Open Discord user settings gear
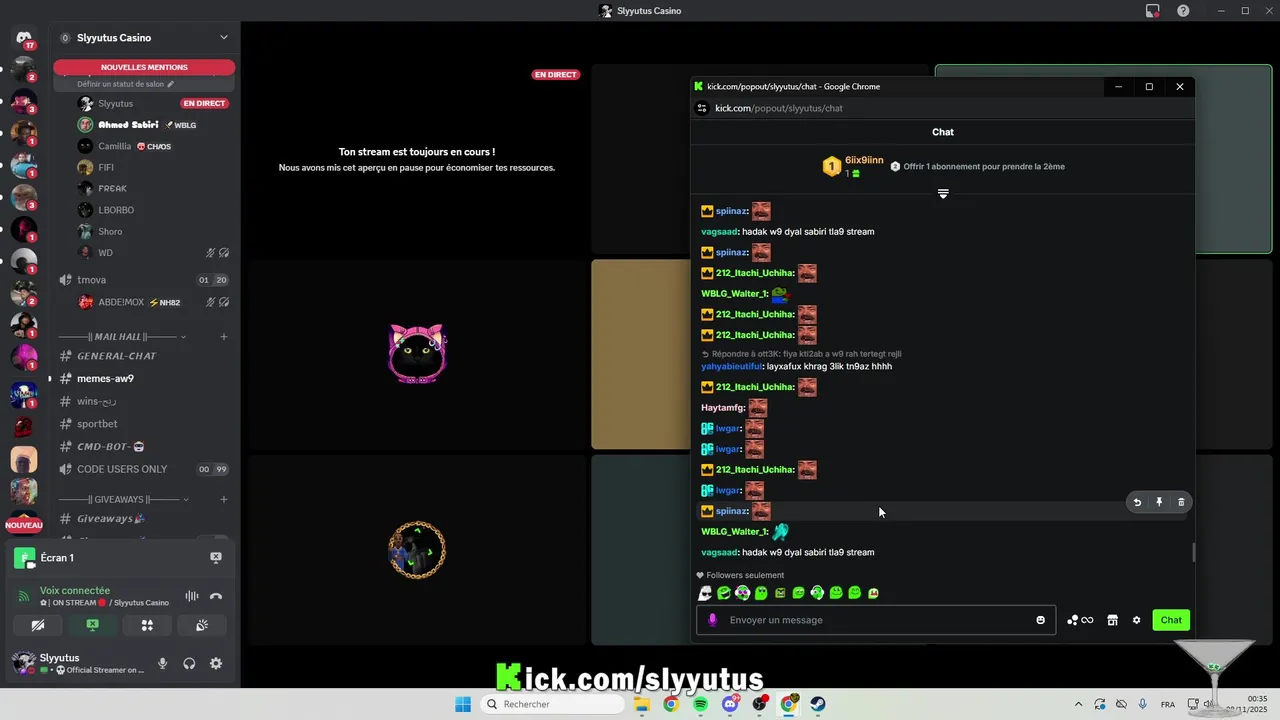Viewport: 1280px width, 720px height. [x=216, y=663]
